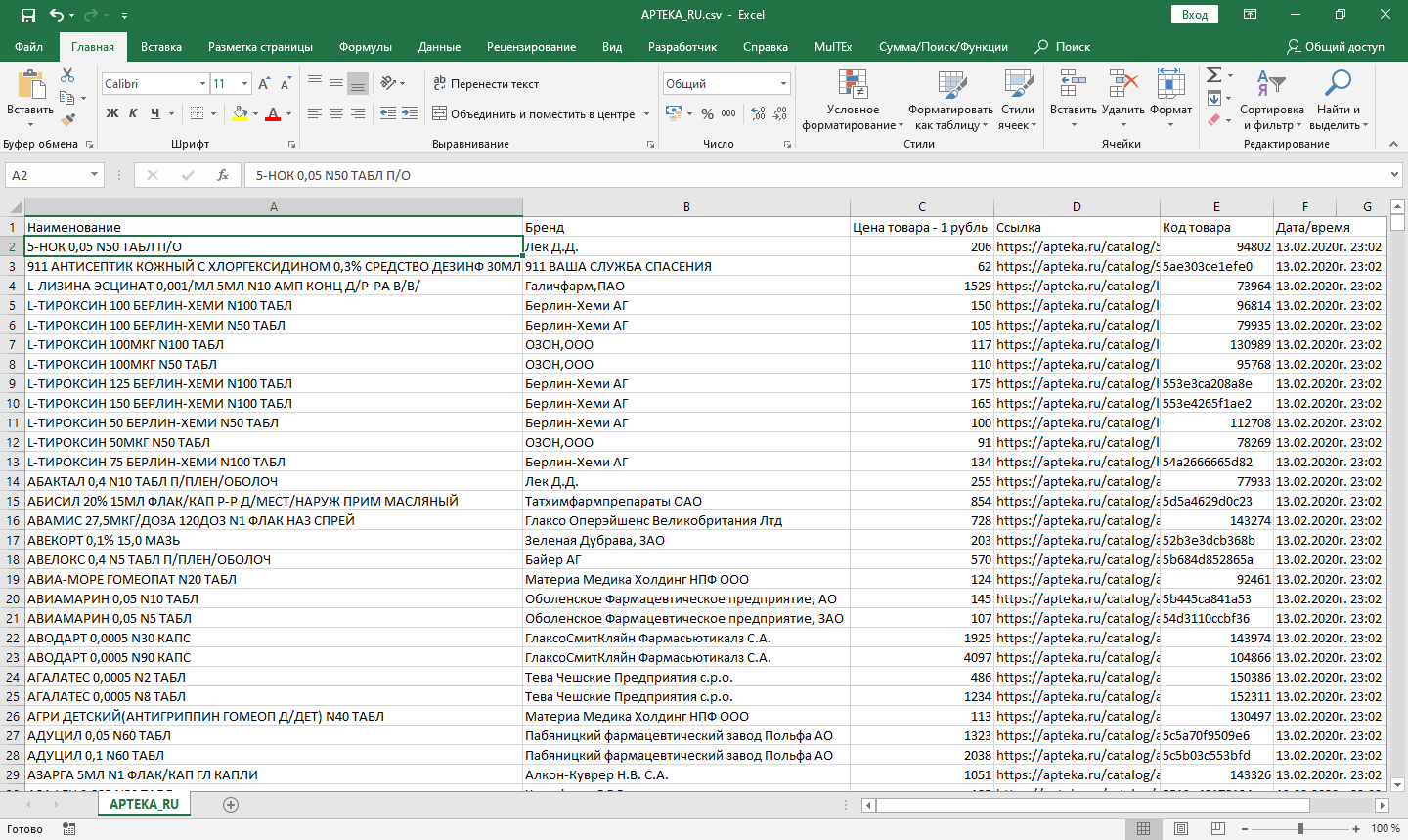The width and height of the screenshot is (1408, 840).
Task: Open Сортировка и фильтр menu
Action: (1271, 101)
